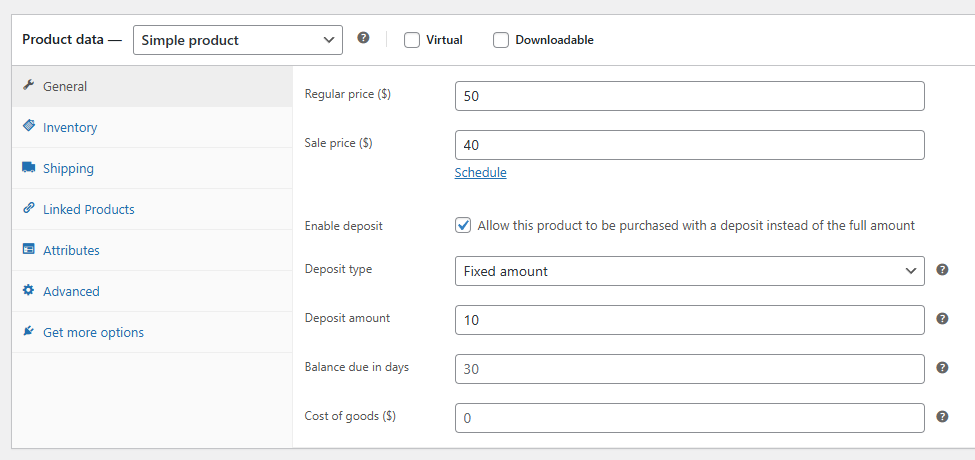Screen dimensions: 975x460
Task: Uncheck the Enable deposit checkbox
Action: (x=463, y=226)
